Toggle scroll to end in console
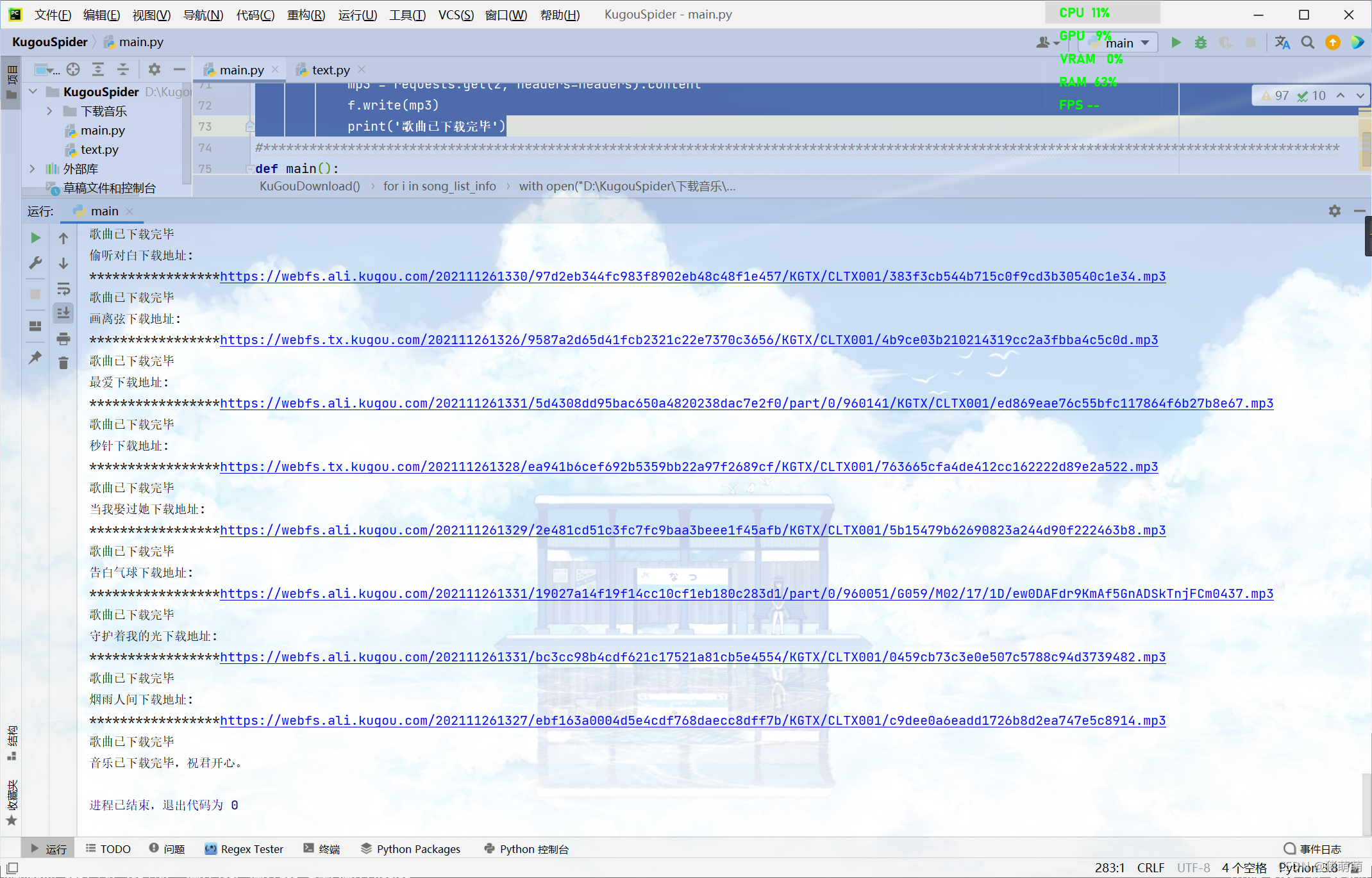Image resolution: width=1372 pixels, height=878 pixels. (x=63, y=313)
